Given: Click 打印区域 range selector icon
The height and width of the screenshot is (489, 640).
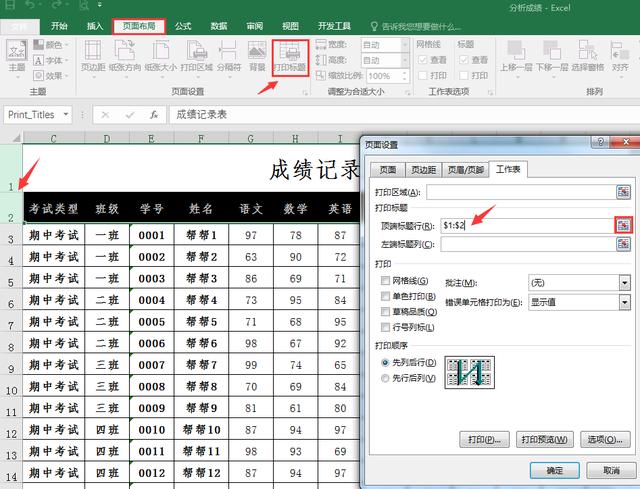Looking at the screenshot, I should pos(623,192).
